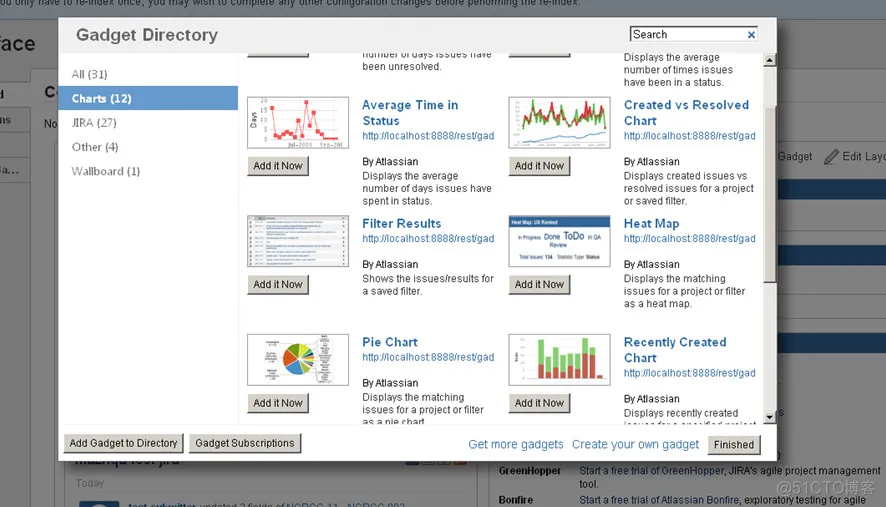This screenshot has height=507, width=886.
Task: Clear the gadget search with the X icon
Action: 751,34
